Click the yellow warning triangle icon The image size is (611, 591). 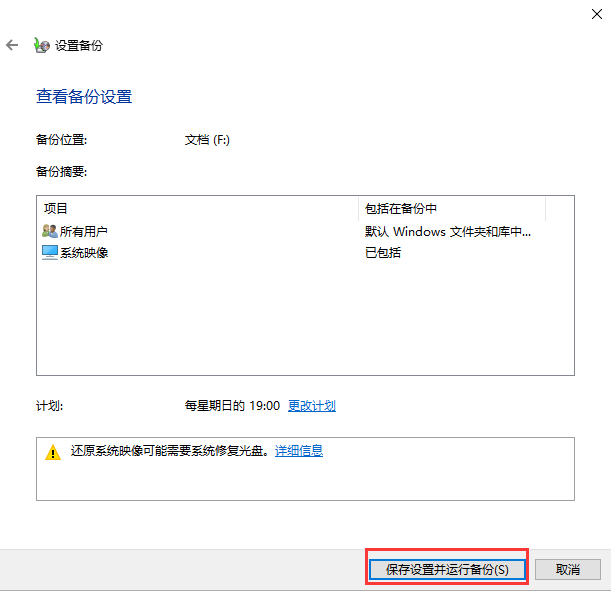pos(53,452)
